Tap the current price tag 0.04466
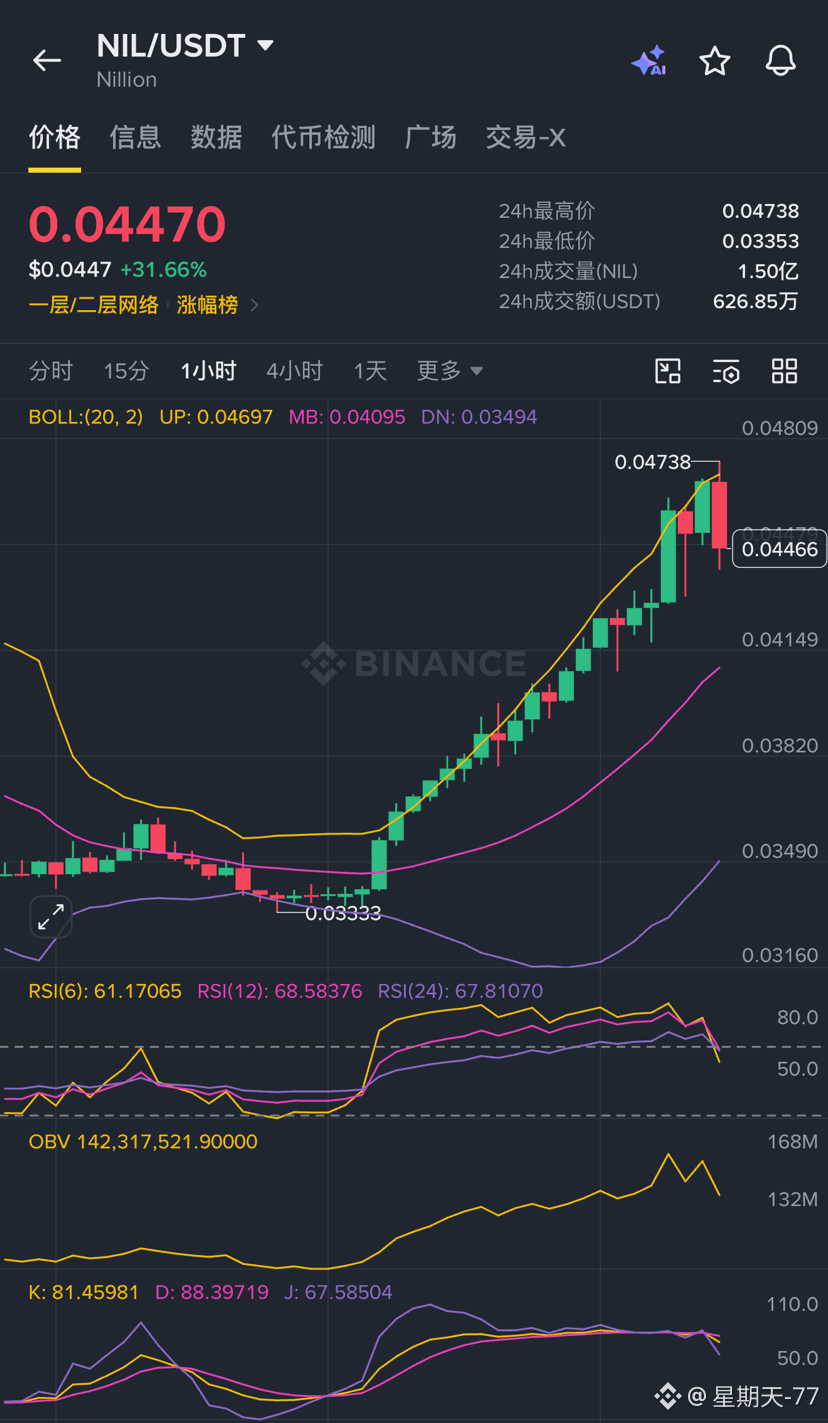Image resolution: width=828 pixels, height=1423 pixels. (x=779, y=549)
